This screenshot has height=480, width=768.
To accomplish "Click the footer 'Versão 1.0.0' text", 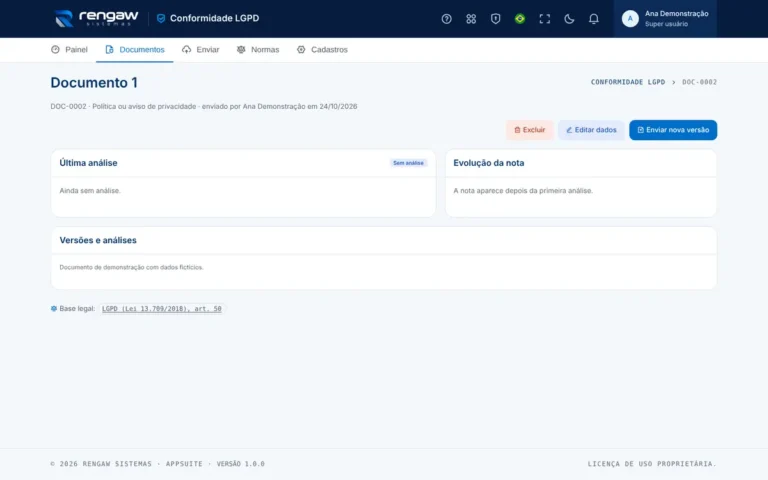I will click(x=240, y=464).
